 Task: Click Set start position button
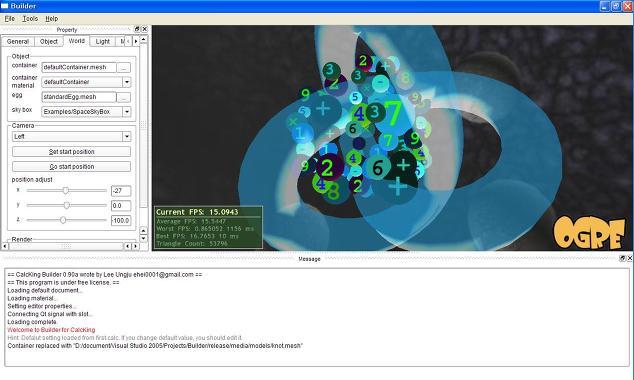tap(72, 152)
